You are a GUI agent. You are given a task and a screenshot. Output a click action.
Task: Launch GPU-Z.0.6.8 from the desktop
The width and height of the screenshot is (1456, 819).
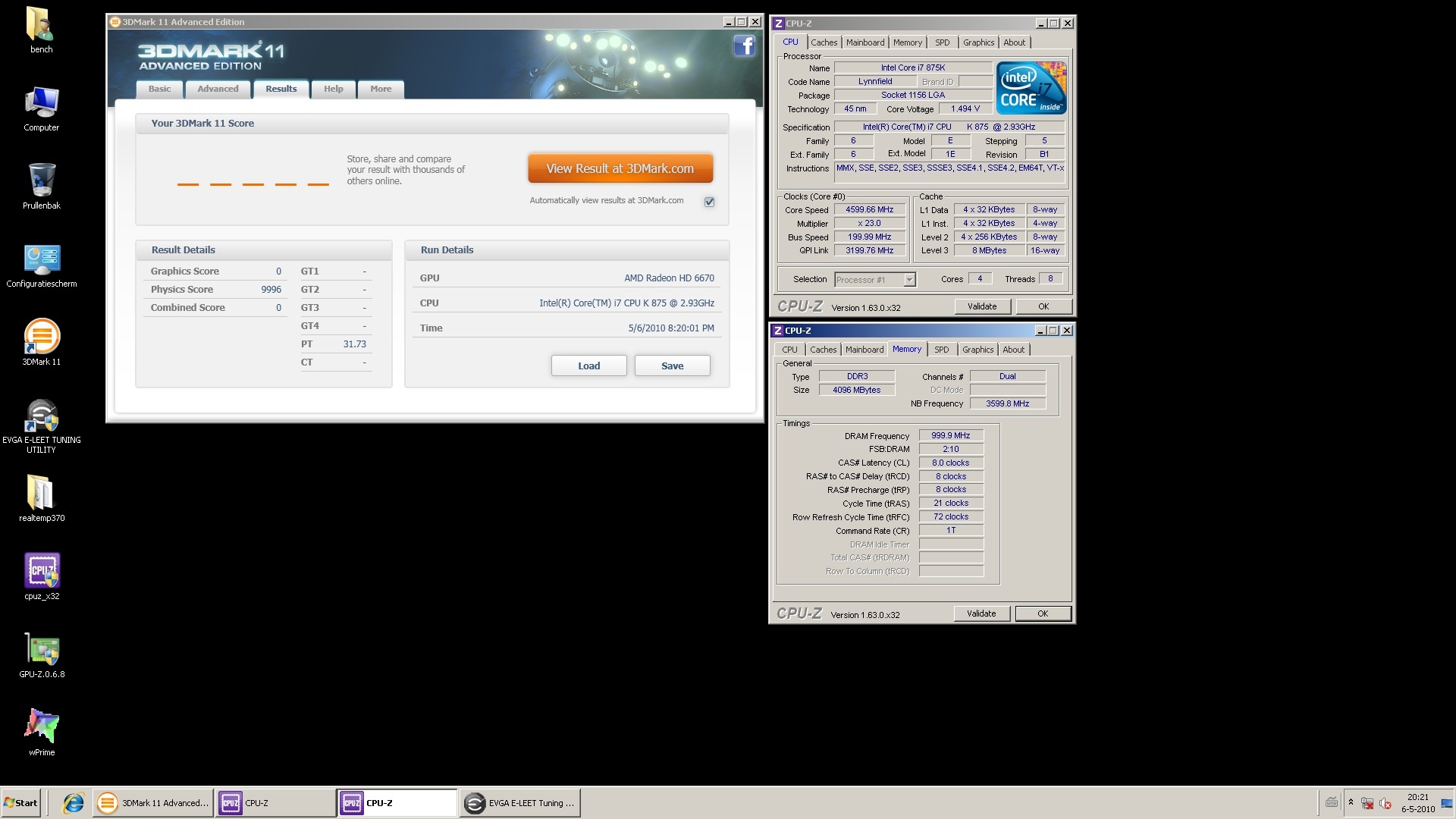[42, 651]
